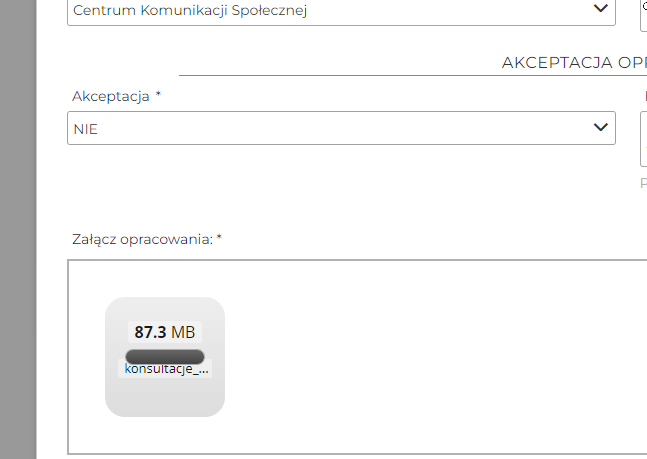Click the konsultacje_ file name
The width and height of the screenshot is (647, 459).
point(167,369)
